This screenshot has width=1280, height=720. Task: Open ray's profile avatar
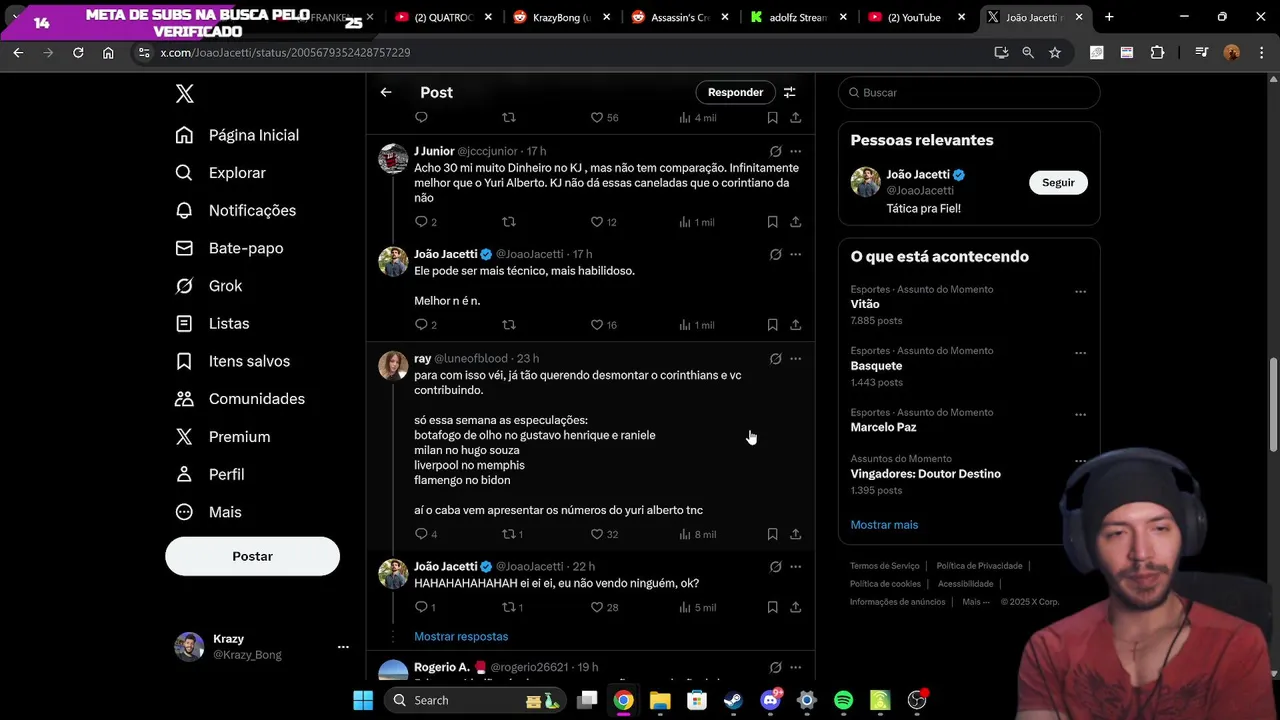click(393, 365)
